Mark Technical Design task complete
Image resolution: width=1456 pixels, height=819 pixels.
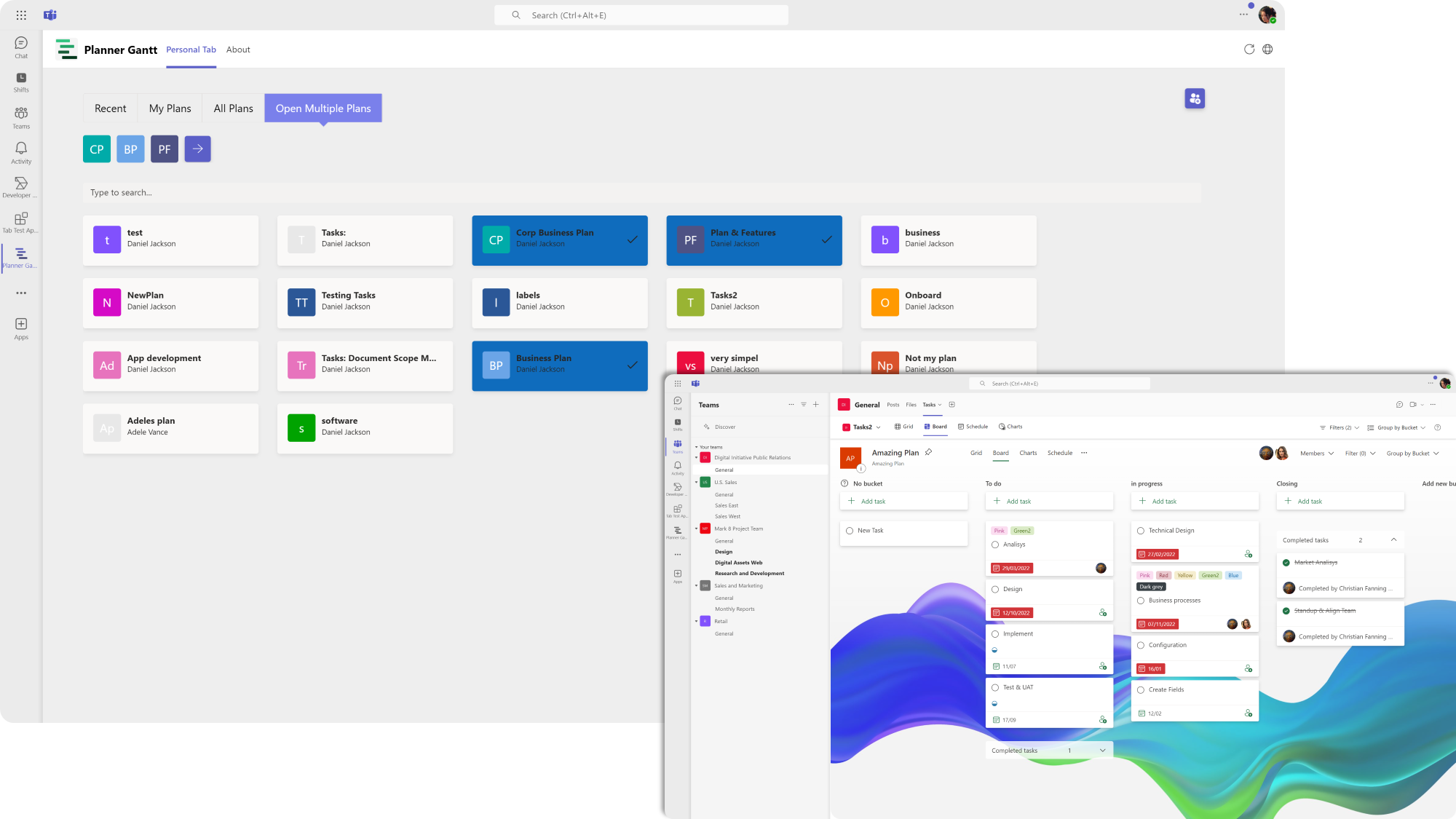(1141, 531)
